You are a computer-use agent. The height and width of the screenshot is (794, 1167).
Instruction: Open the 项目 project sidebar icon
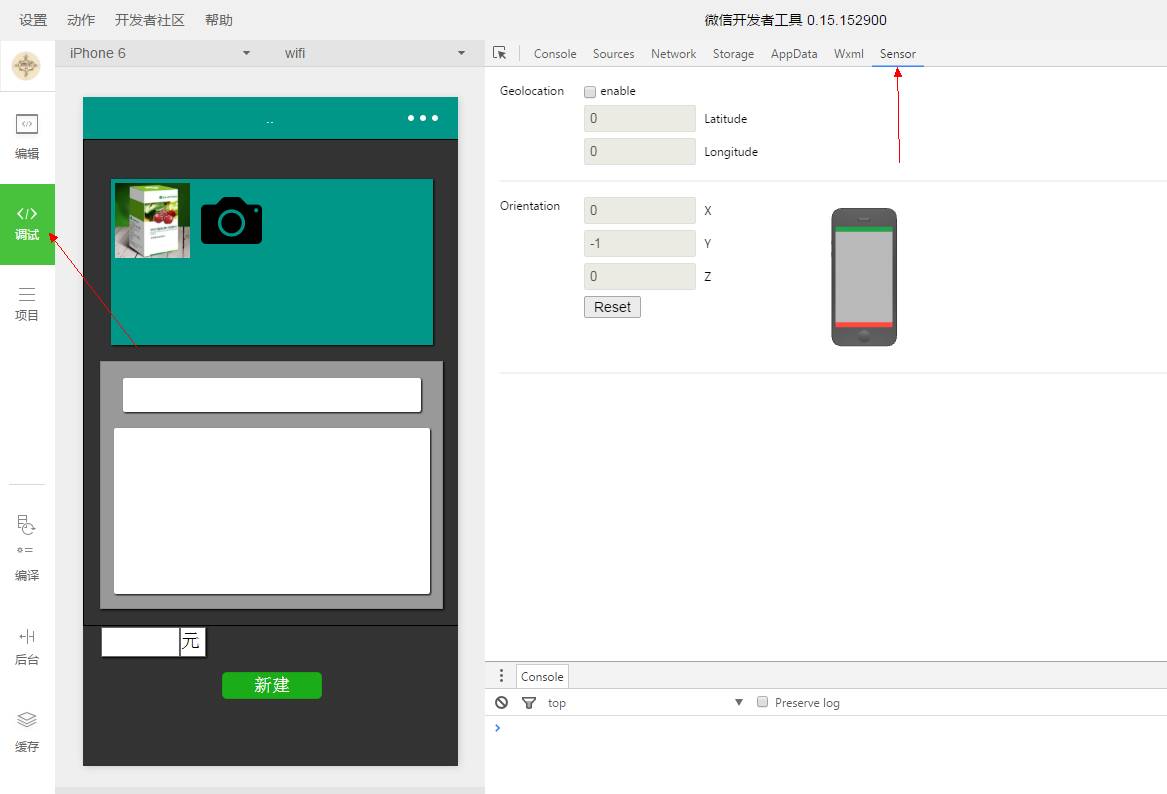tap(27, 303)
